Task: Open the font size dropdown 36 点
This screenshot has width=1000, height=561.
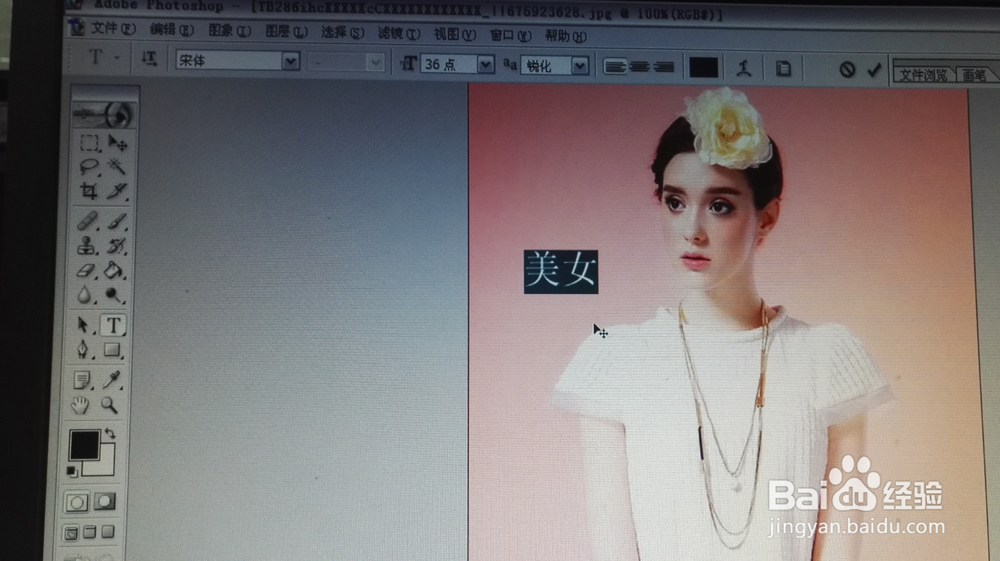Action: click(x=486, y=64)
